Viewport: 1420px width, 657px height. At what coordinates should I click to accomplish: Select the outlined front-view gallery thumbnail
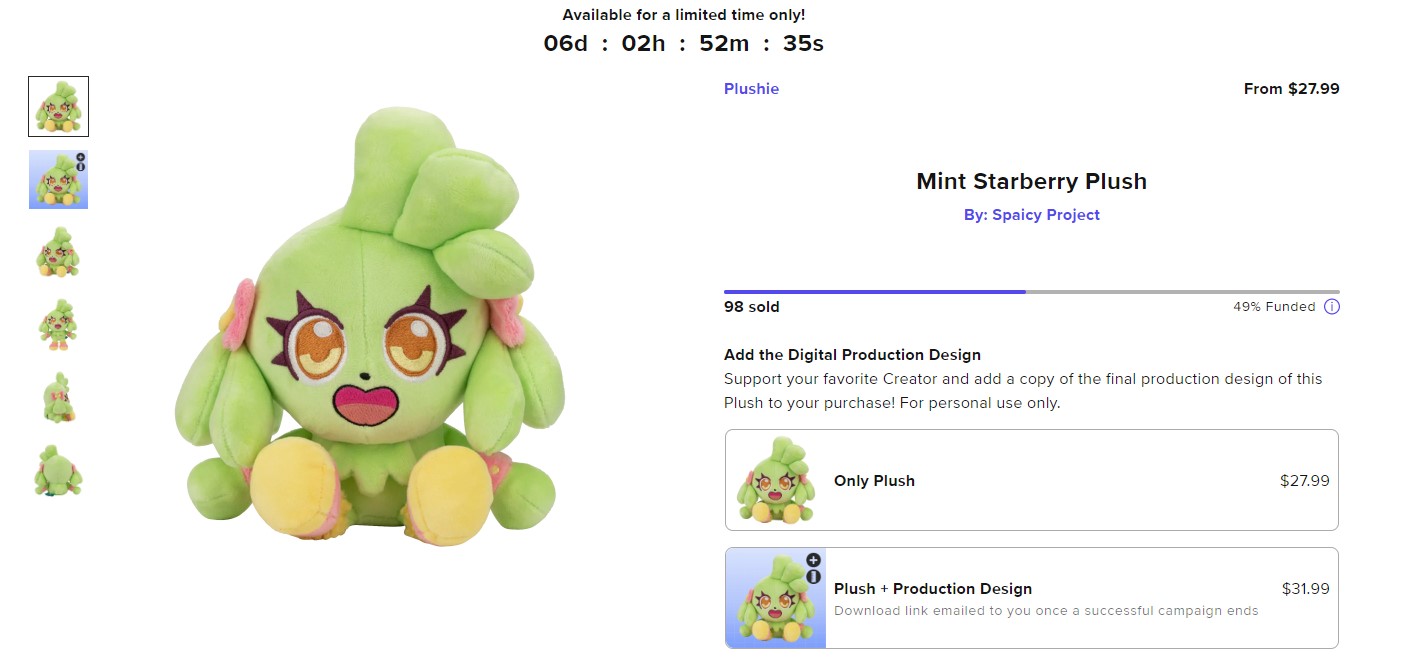click(58, 106)
